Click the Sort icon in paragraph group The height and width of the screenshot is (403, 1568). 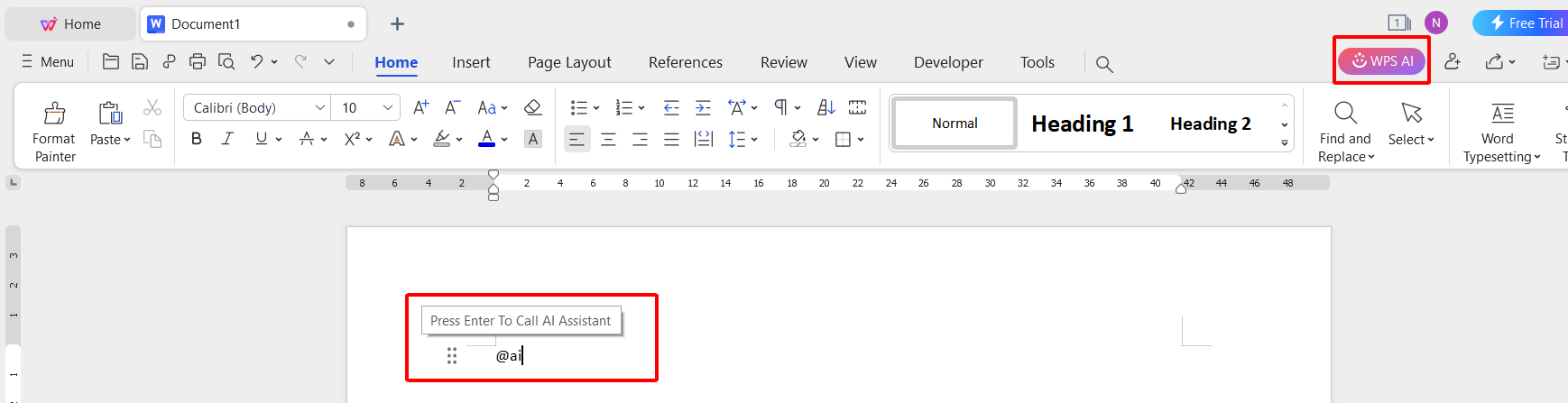click(x=826, y=107)
